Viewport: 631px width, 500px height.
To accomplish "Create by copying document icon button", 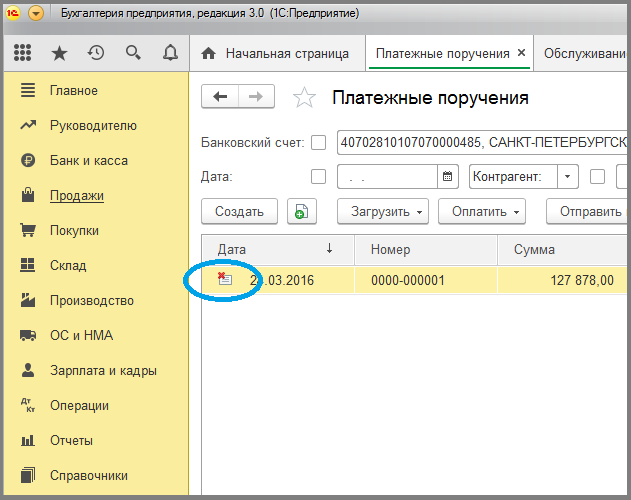I will click(x=302, y=211).
